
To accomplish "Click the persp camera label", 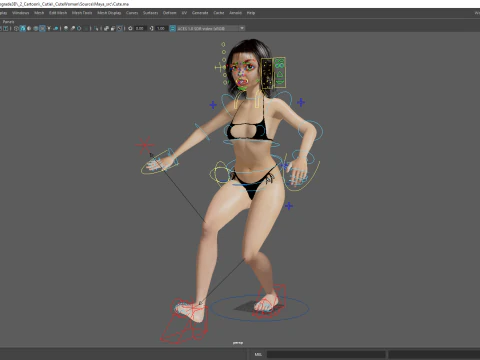I will tap(238, 343).
